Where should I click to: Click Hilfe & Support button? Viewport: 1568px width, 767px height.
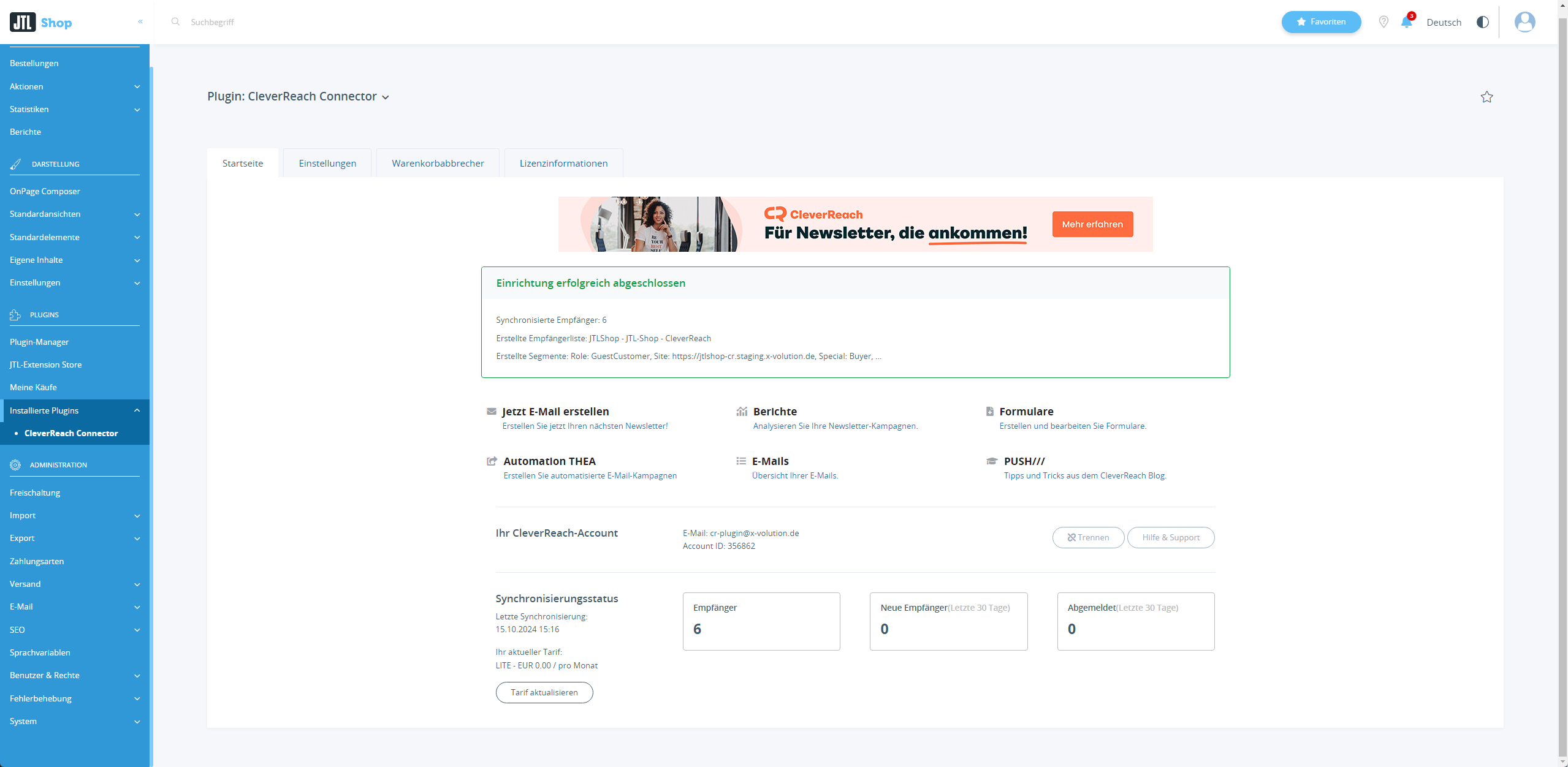tap(1171, 537)
